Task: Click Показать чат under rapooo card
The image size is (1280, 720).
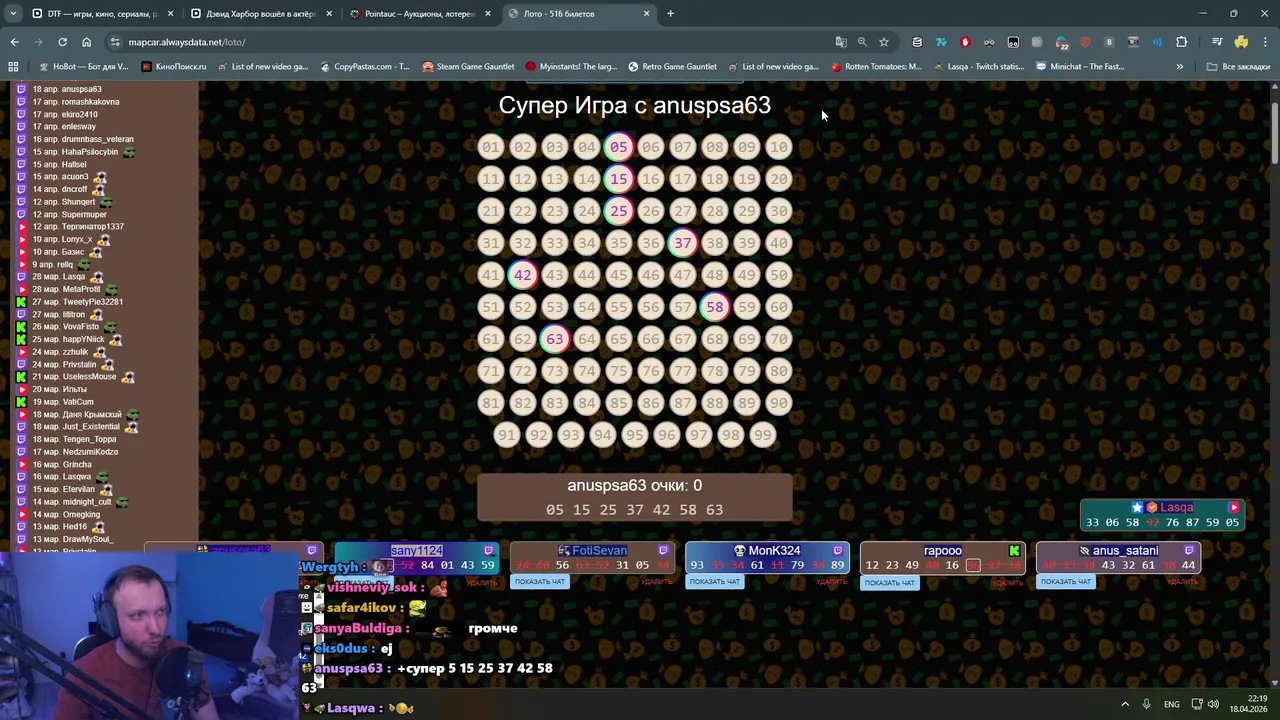Action: [889, 583]
